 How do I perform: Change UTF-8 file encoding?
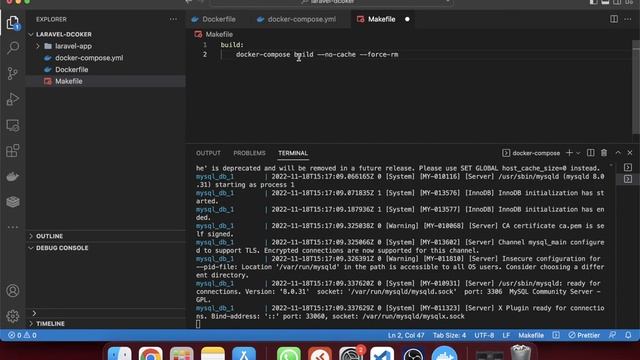click(484, 335)
